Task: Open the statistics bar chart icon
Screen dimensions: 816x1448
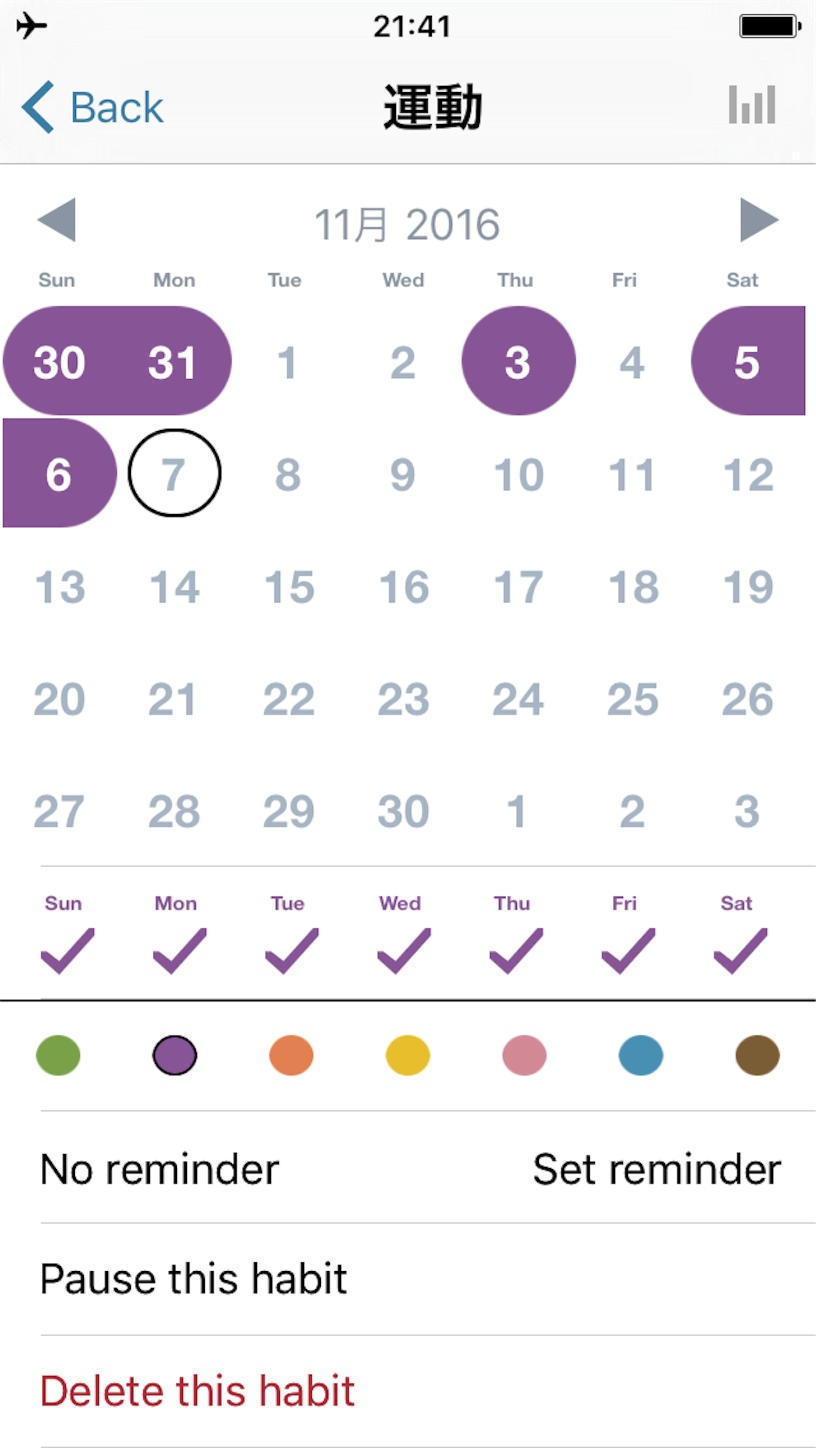Action: pyautogui.click(x=752, y=105)
